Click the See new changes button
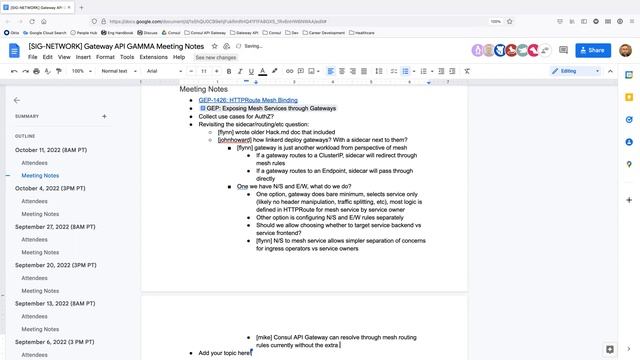The width and height of the screenshot is (640, 360). 216,58
